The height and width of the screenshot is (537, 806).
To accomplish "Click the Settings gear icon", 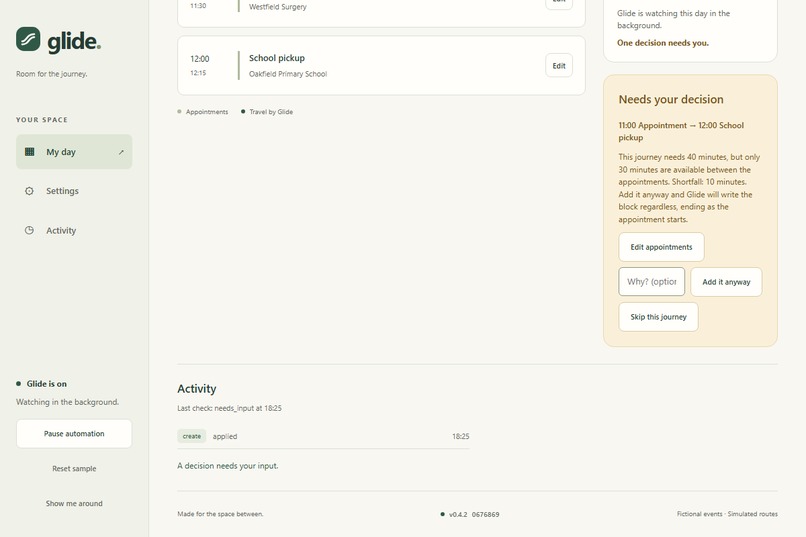I will [x=29, y=191].
